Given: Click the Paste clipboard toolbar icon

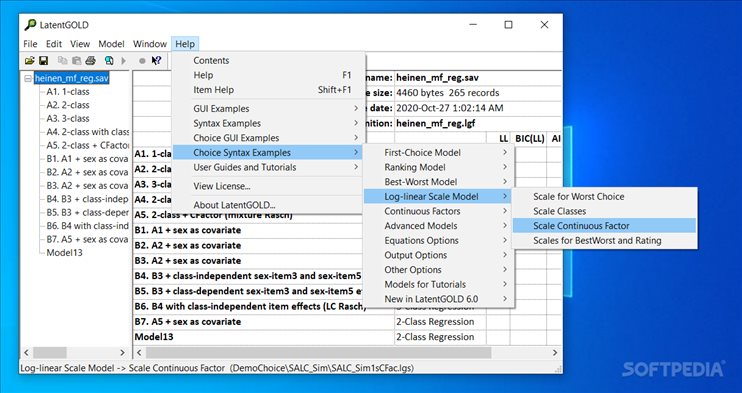Looking at the screenshot, I should (76, 60).
